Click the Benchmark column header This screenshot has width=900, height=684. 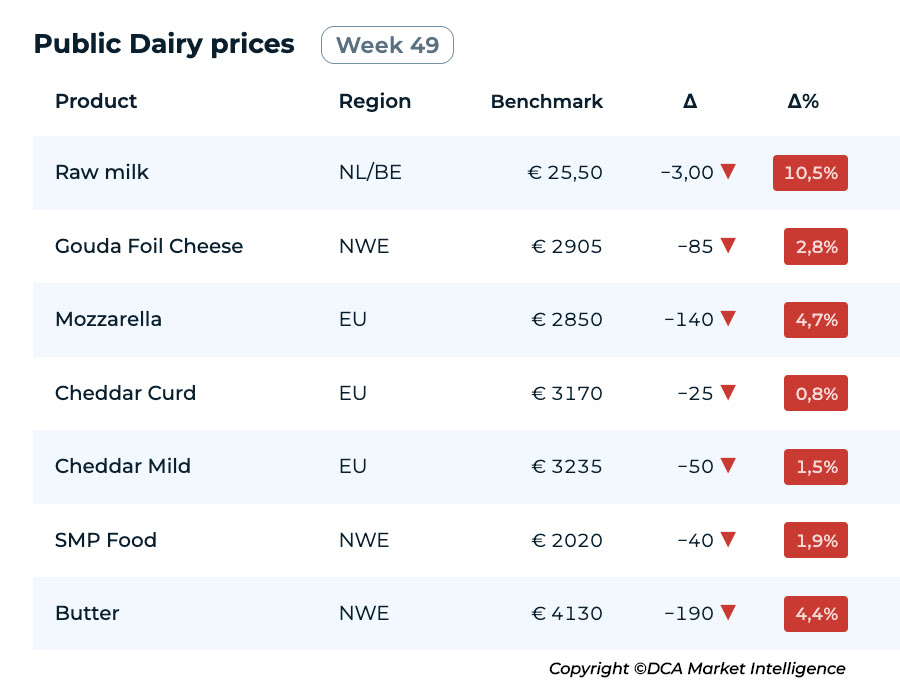(x=546, y=101)
